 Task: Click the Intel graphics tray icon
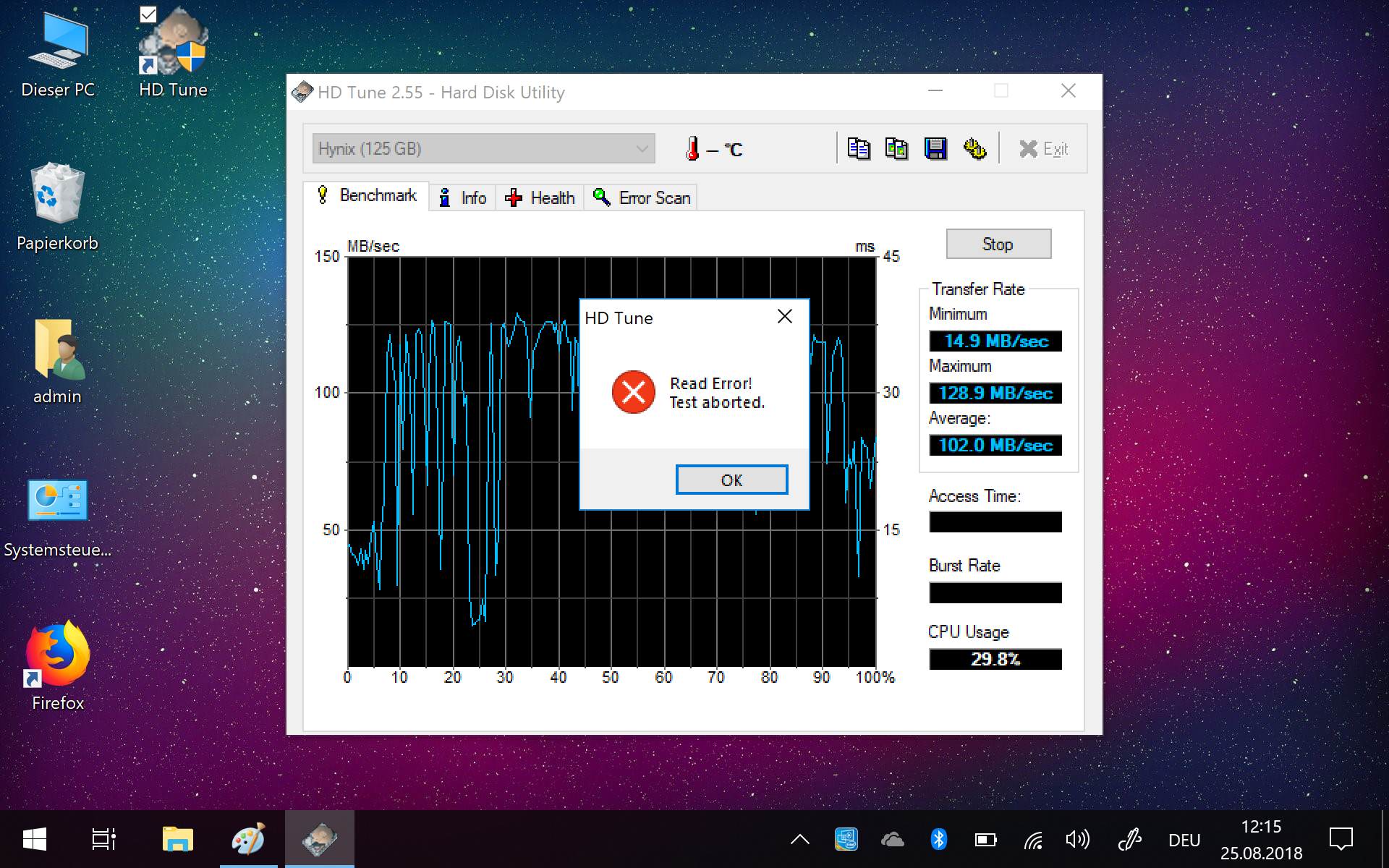[x=846, y=839]
